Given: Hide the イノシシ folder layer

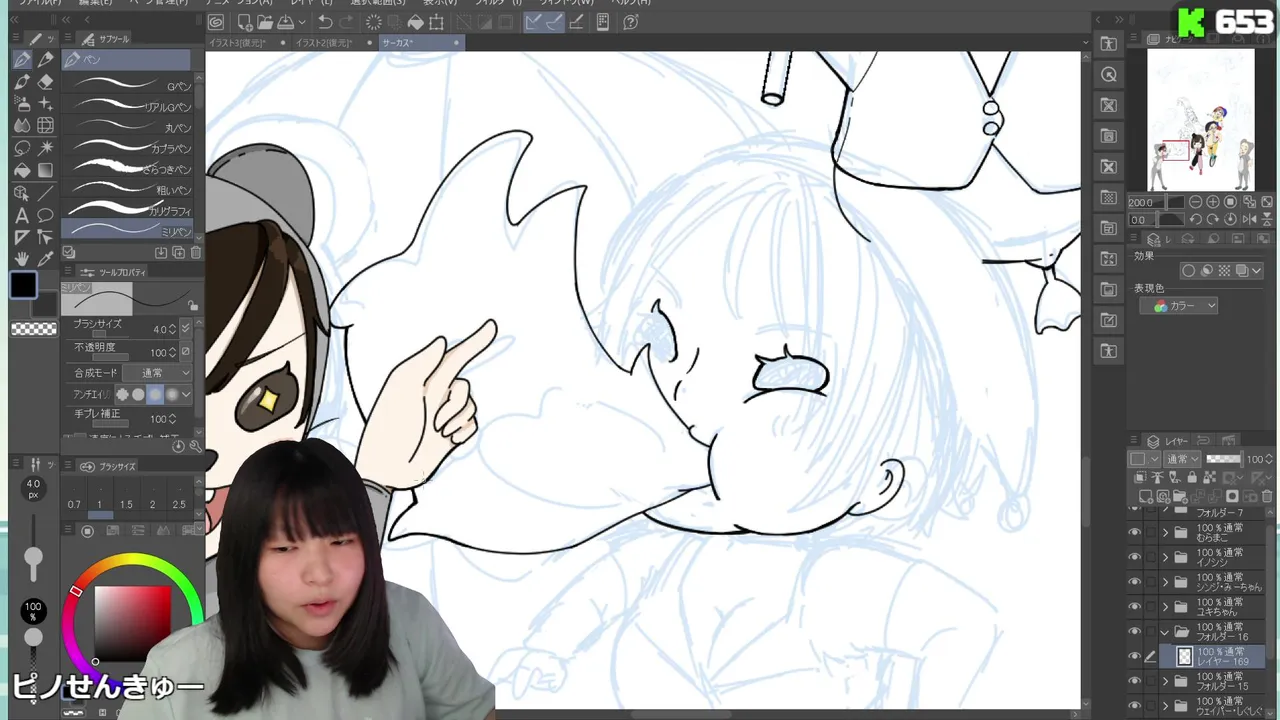Looking at the screenshot, I should coord(1134,557).
